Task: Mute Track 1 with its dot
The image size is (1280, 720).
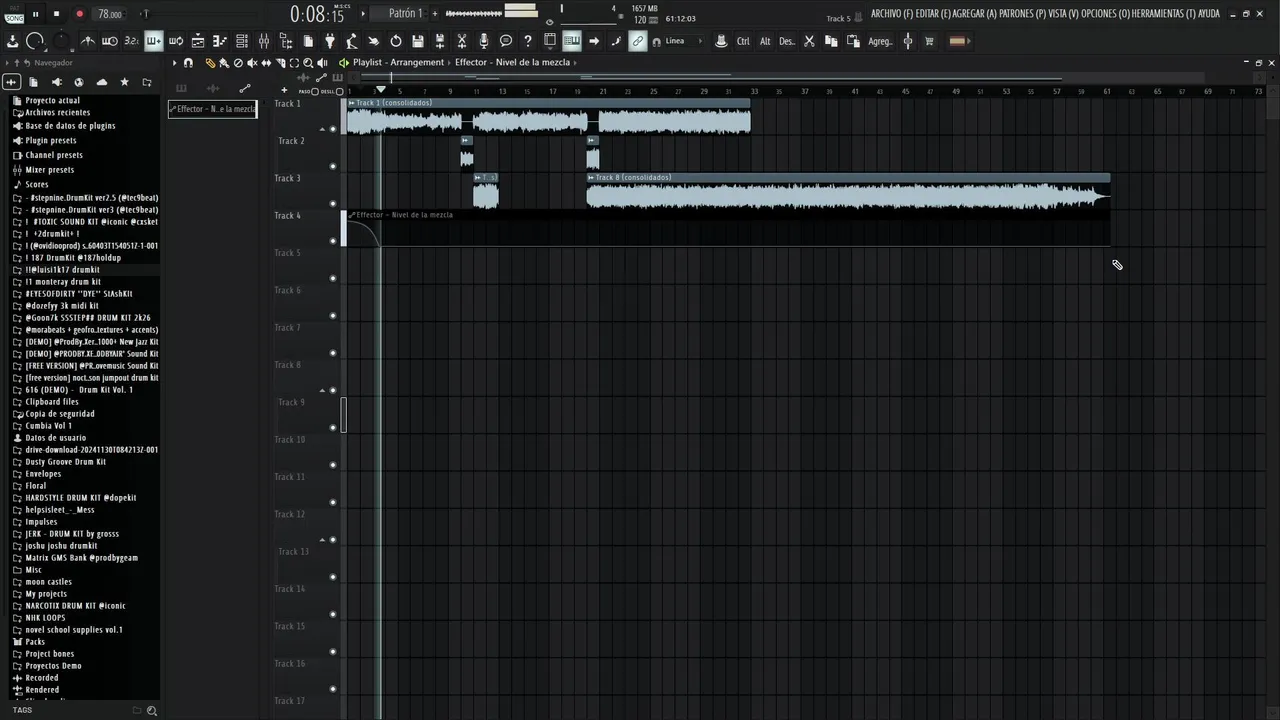Action: tap(333, 129)
